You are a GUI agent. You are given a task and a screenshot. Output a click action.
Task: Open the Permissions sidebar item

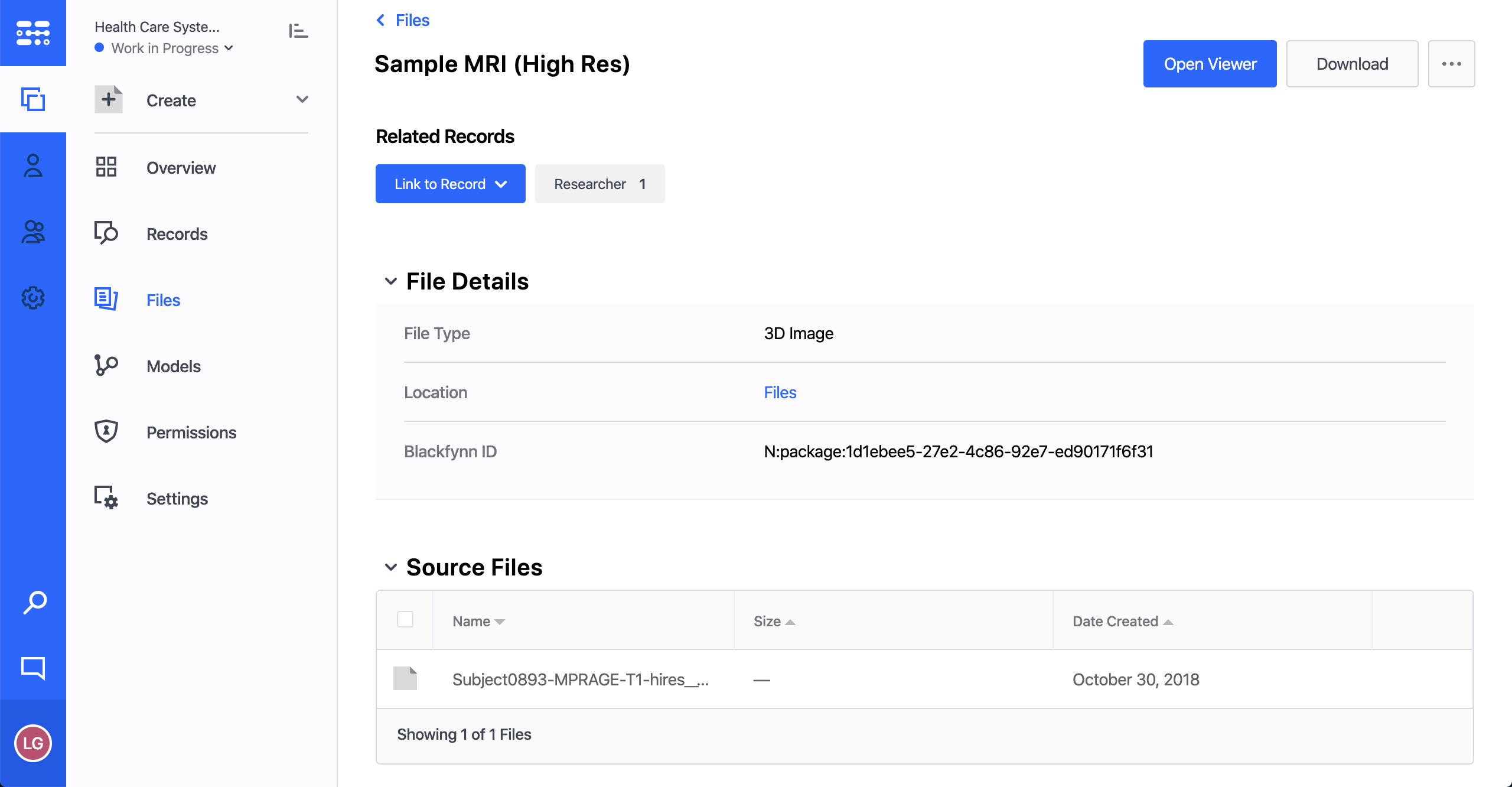click(191, 432)
